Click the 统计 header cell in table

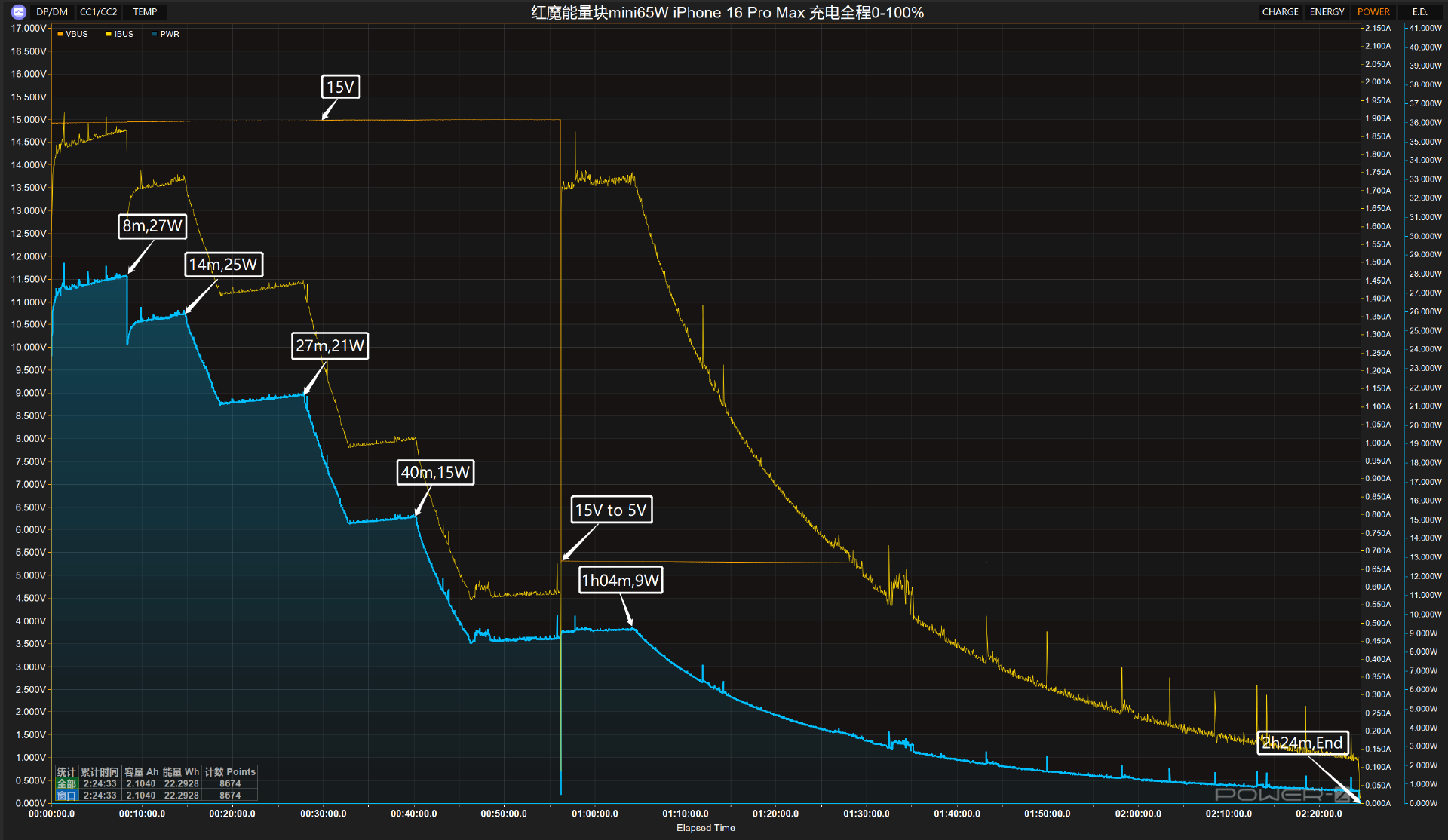tap(66, 772)
